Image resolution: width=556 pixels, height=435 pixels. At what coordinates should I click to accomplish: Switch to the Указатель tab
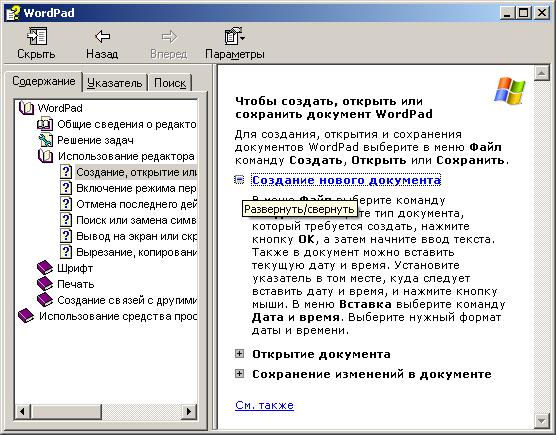pos(115,83)
